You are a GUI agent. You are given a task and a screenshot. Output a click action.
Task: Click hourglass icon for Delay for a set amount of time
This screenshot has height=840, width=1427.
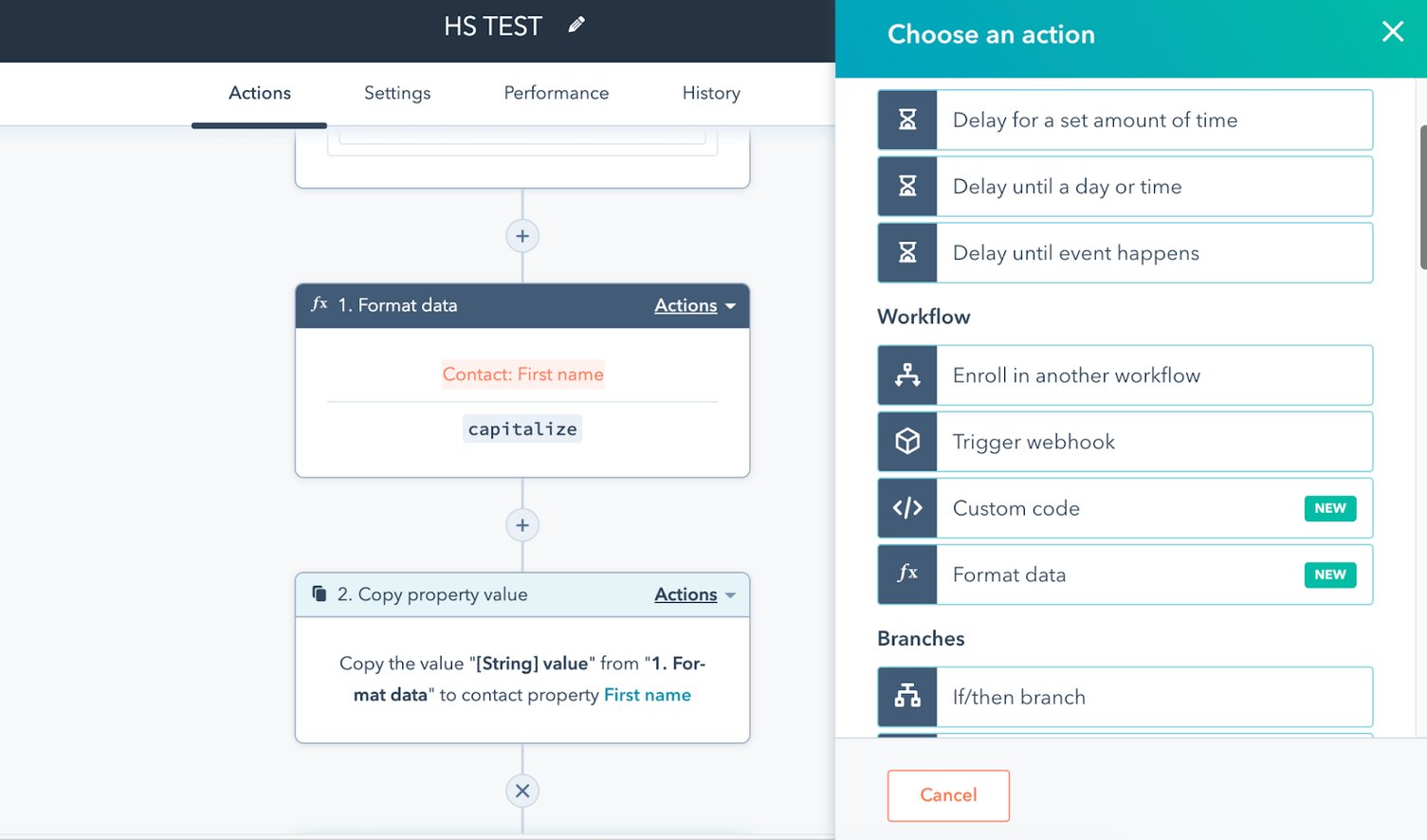pyautogui.click(x=907, y=119)
